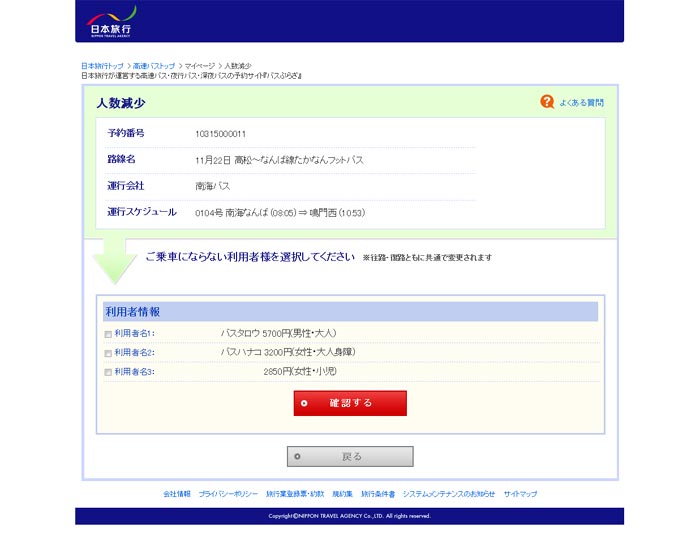The width and height of the screenshot is (700, 536).
Task: Open the マイページ breadcrumb
Action: (200, 66)
